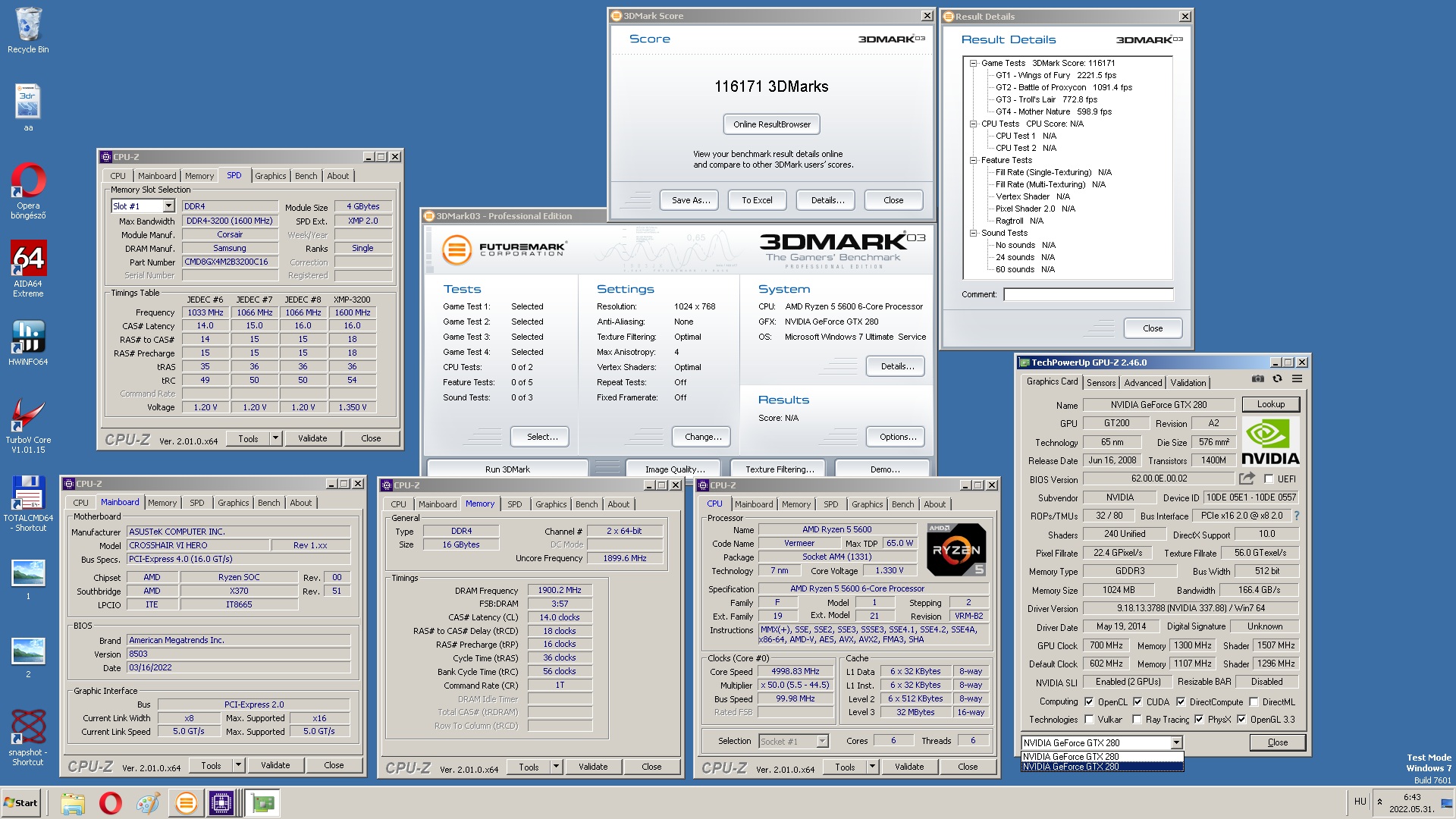1456x819 pixels.
Task: Toggle the OpenGL 3.3 checkbox in GPU-Z
Action: point(1241,719)
